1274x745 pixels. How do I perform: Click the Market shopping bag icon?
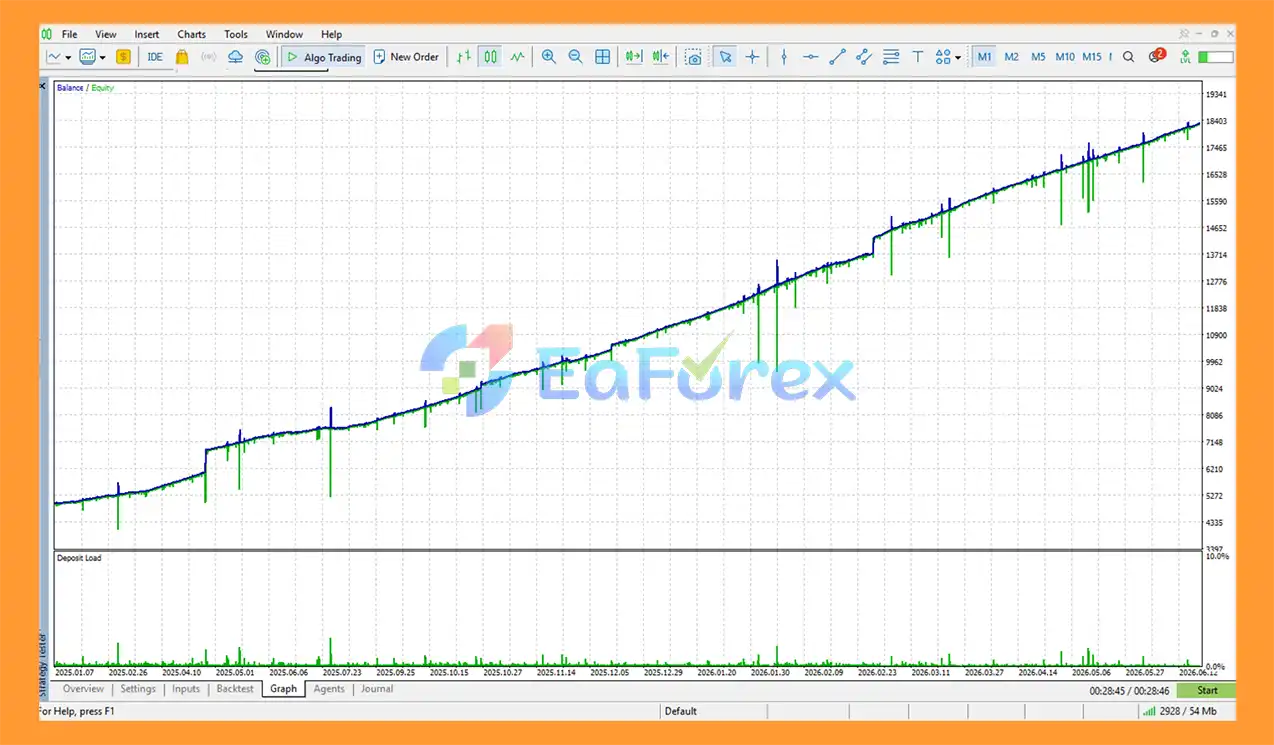(x=182, y=57)
